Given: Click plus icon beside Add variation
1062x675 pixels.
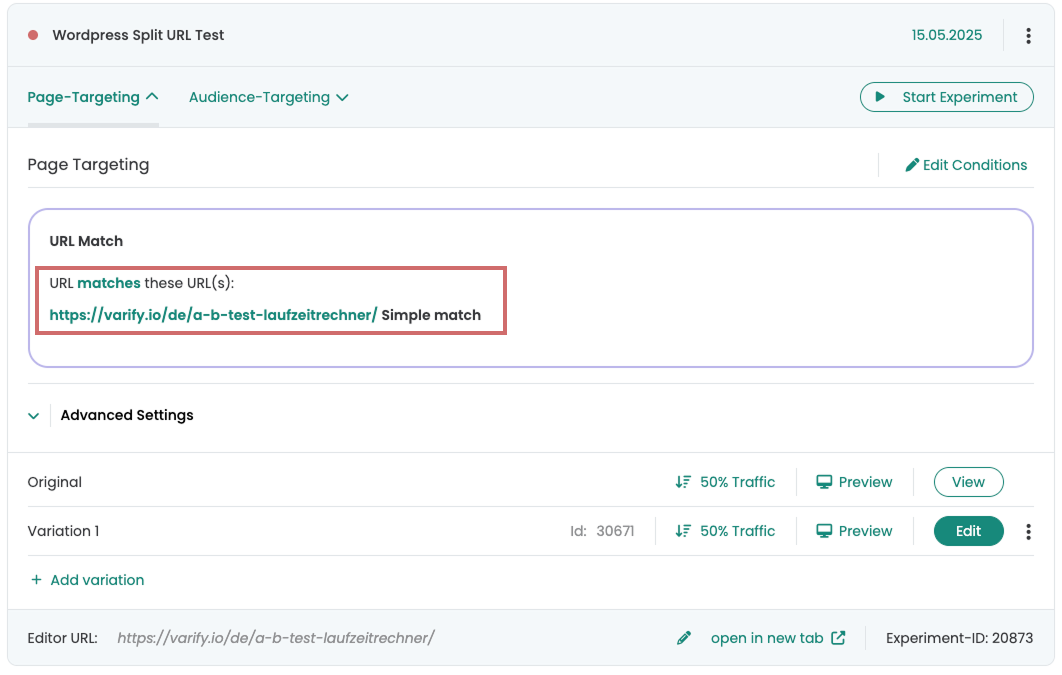Looking at the screenshot, I should (37, 580).
